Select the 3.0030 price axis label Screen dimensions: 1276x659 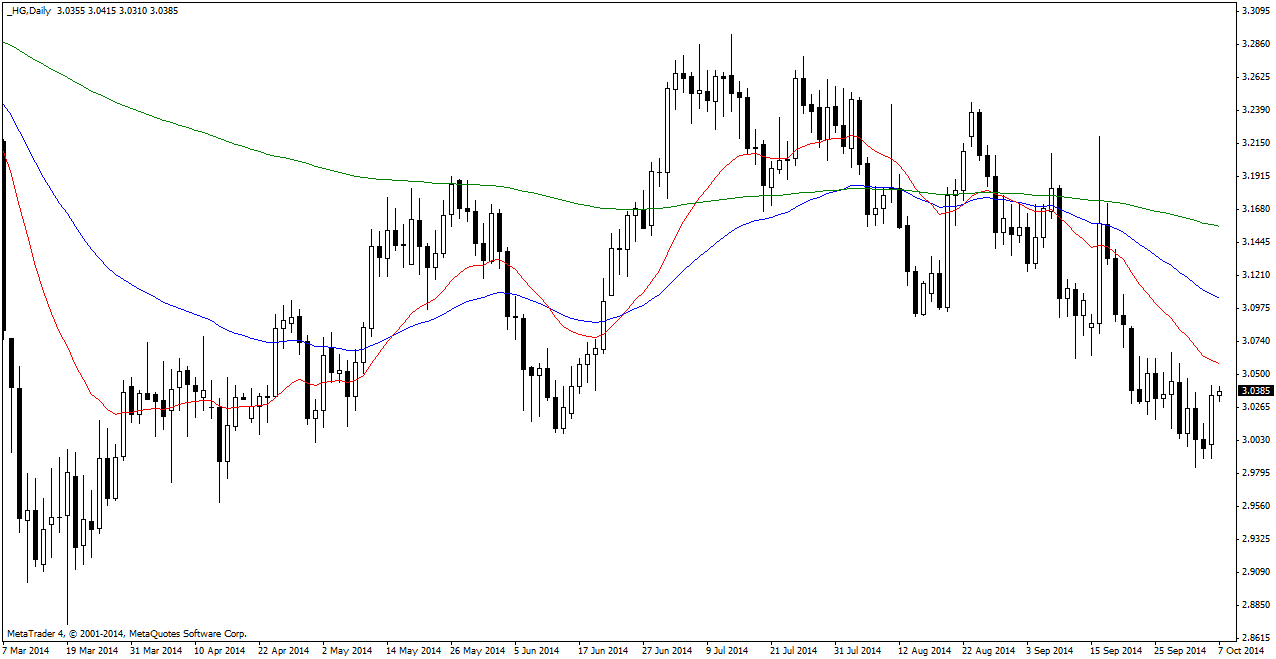coord(1254,440)
